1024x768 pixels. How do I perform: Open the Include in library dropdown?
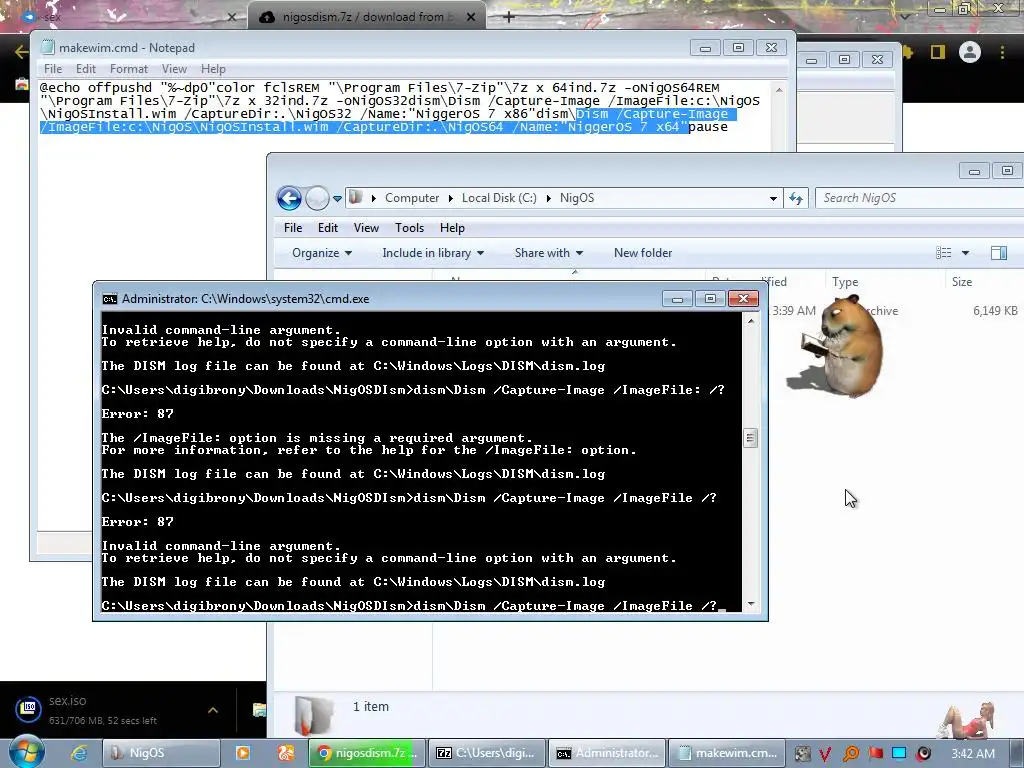coord(433,253)
